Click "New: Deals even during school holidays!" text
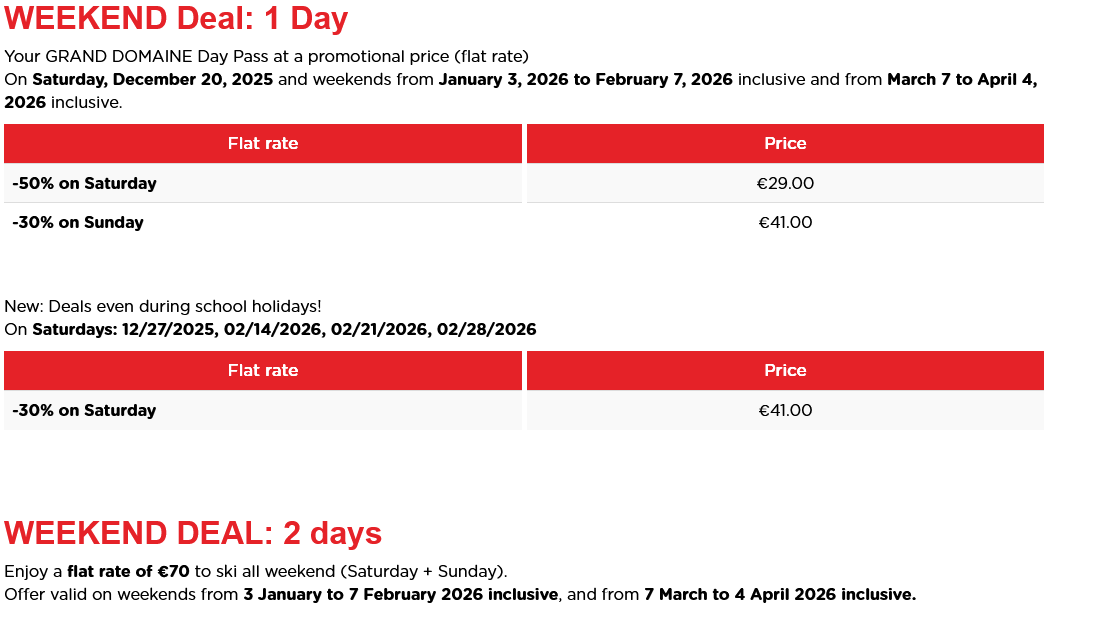This screenshot has width=1107, height=627. [163, 306]
